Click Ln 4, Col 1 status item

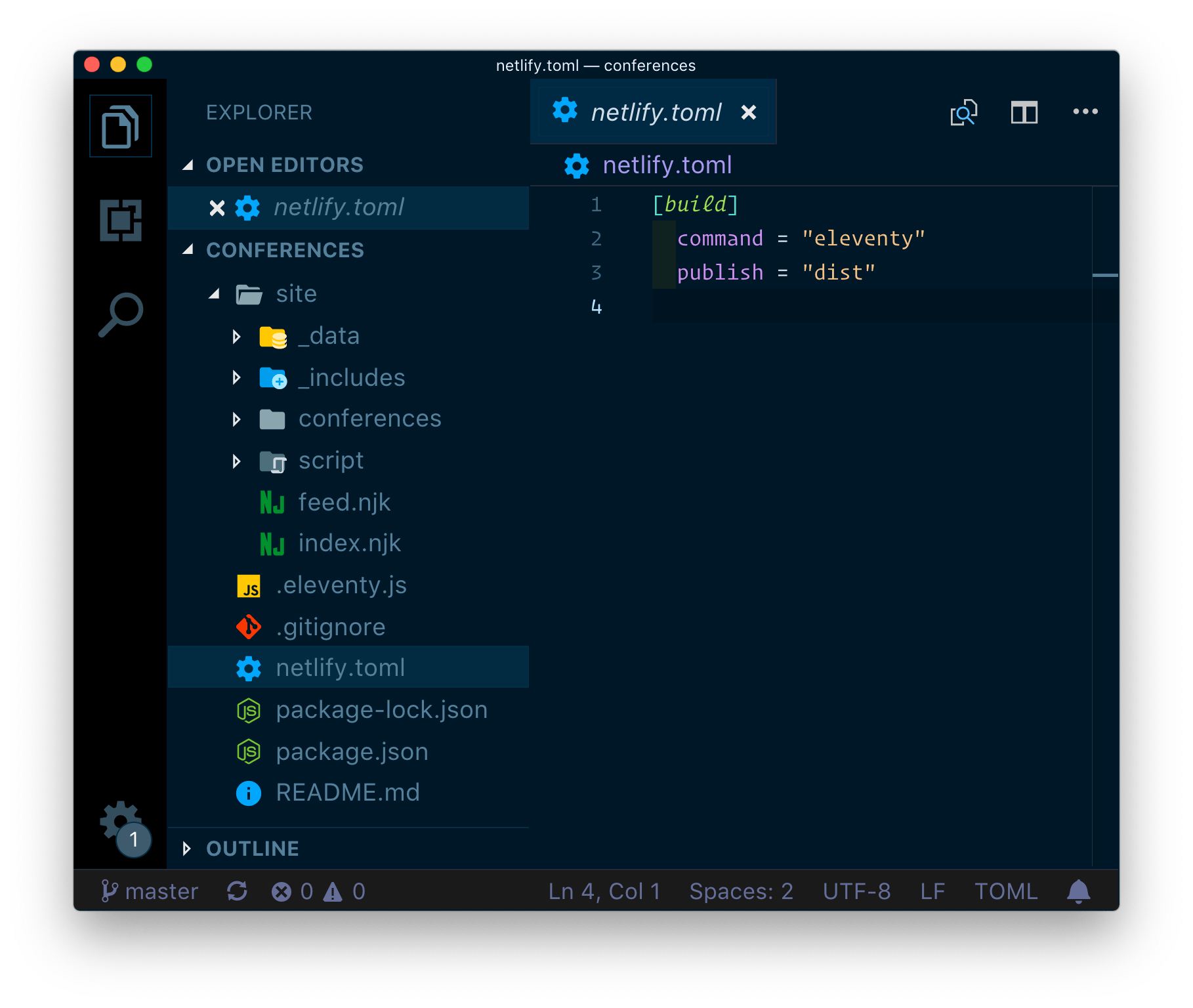(604, 891)
